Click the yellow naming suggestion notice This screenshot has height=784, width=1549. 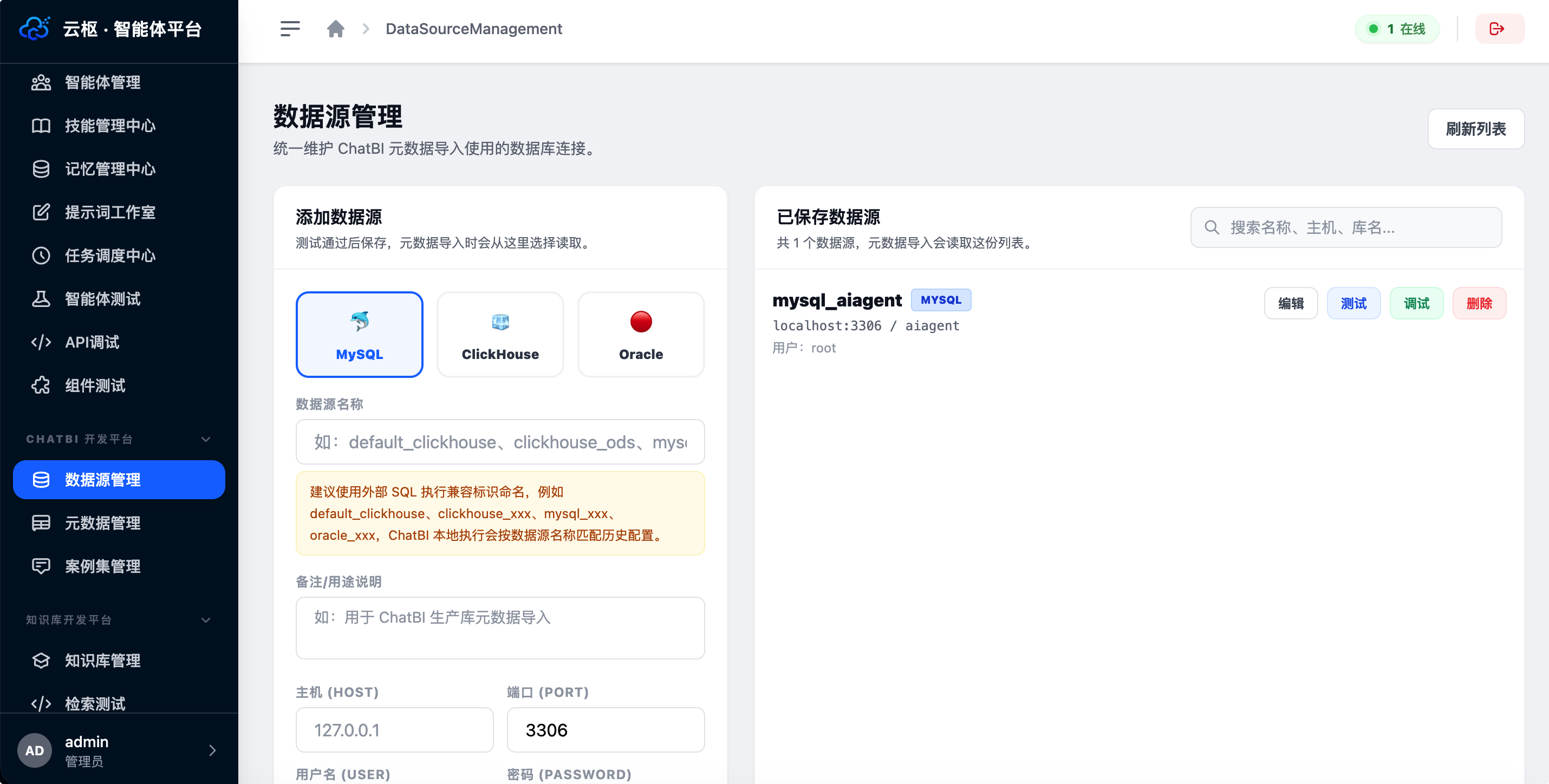[500, 513]
